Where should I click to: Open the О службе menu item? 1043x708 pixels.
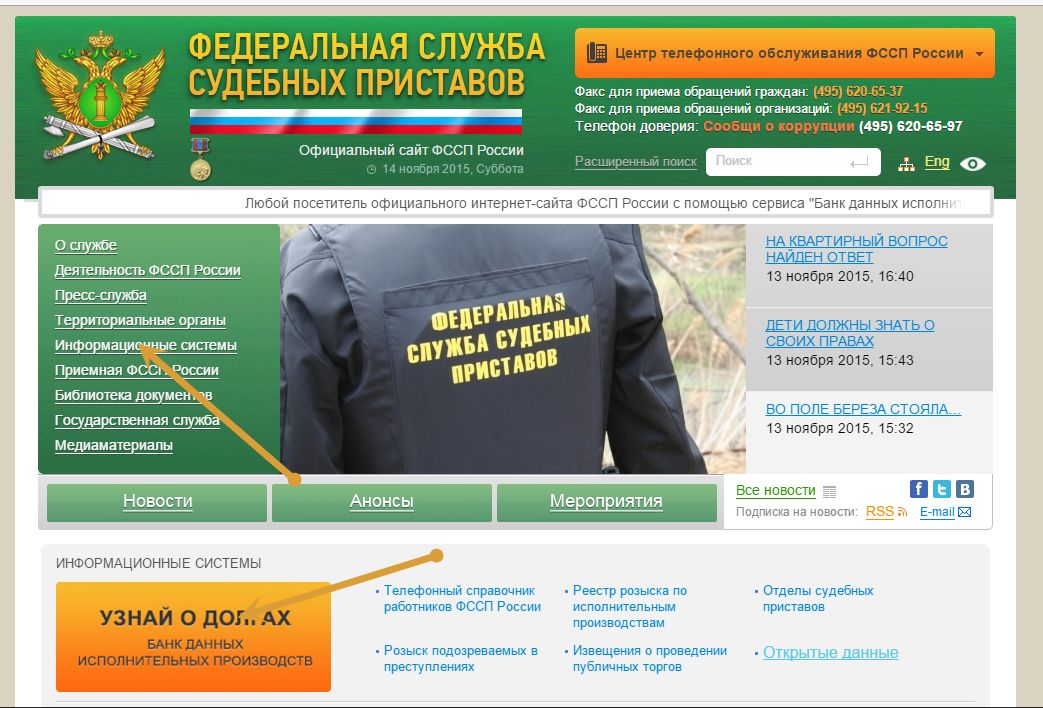[86, 246]
